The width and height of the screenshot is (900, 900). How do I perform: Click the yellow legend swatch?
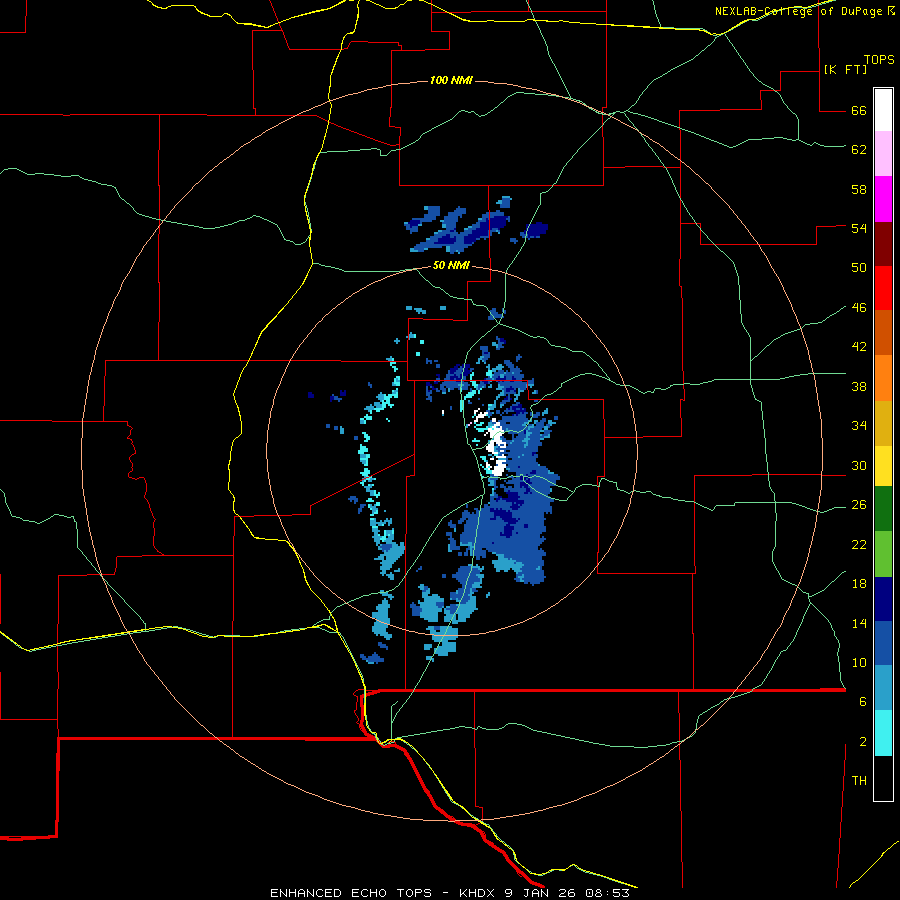883,466
